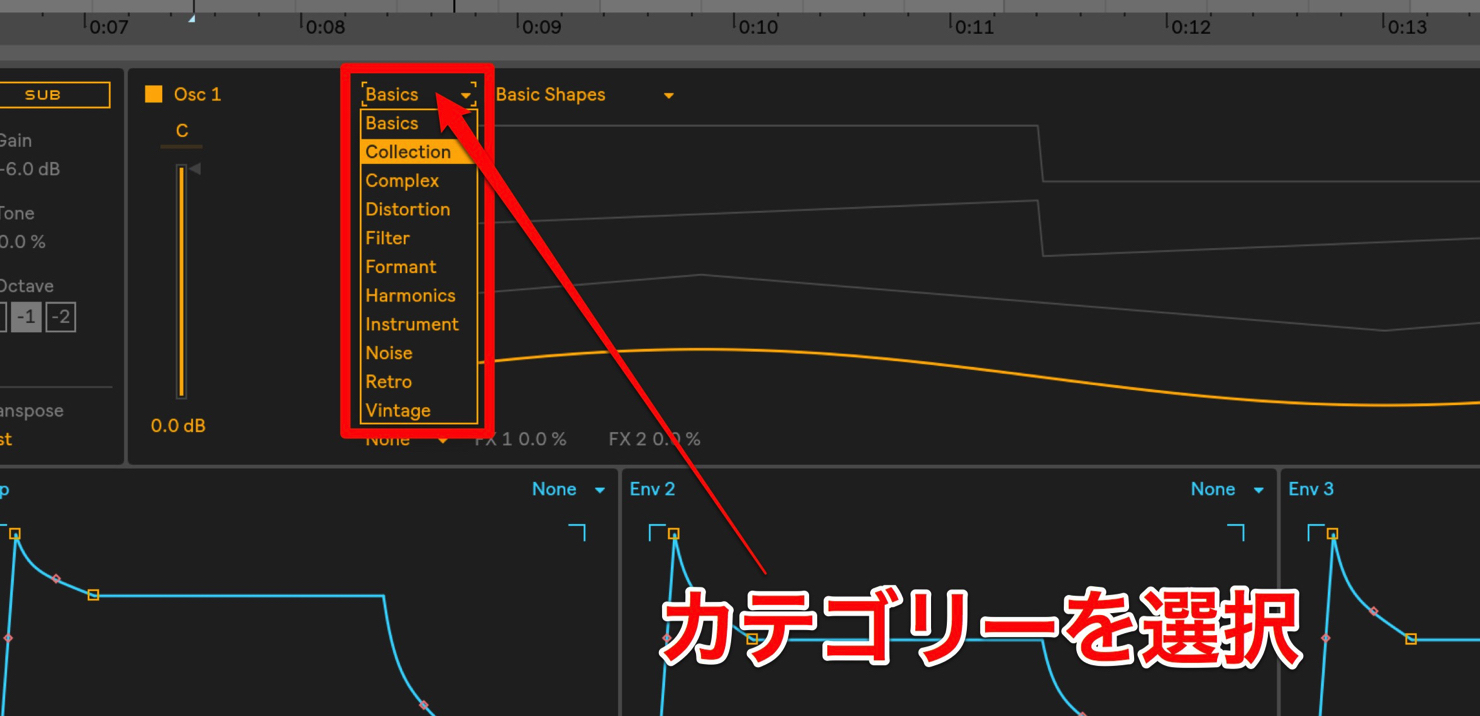
Task: Click the 0:08 timeline marker
Action: coord(325,27)
